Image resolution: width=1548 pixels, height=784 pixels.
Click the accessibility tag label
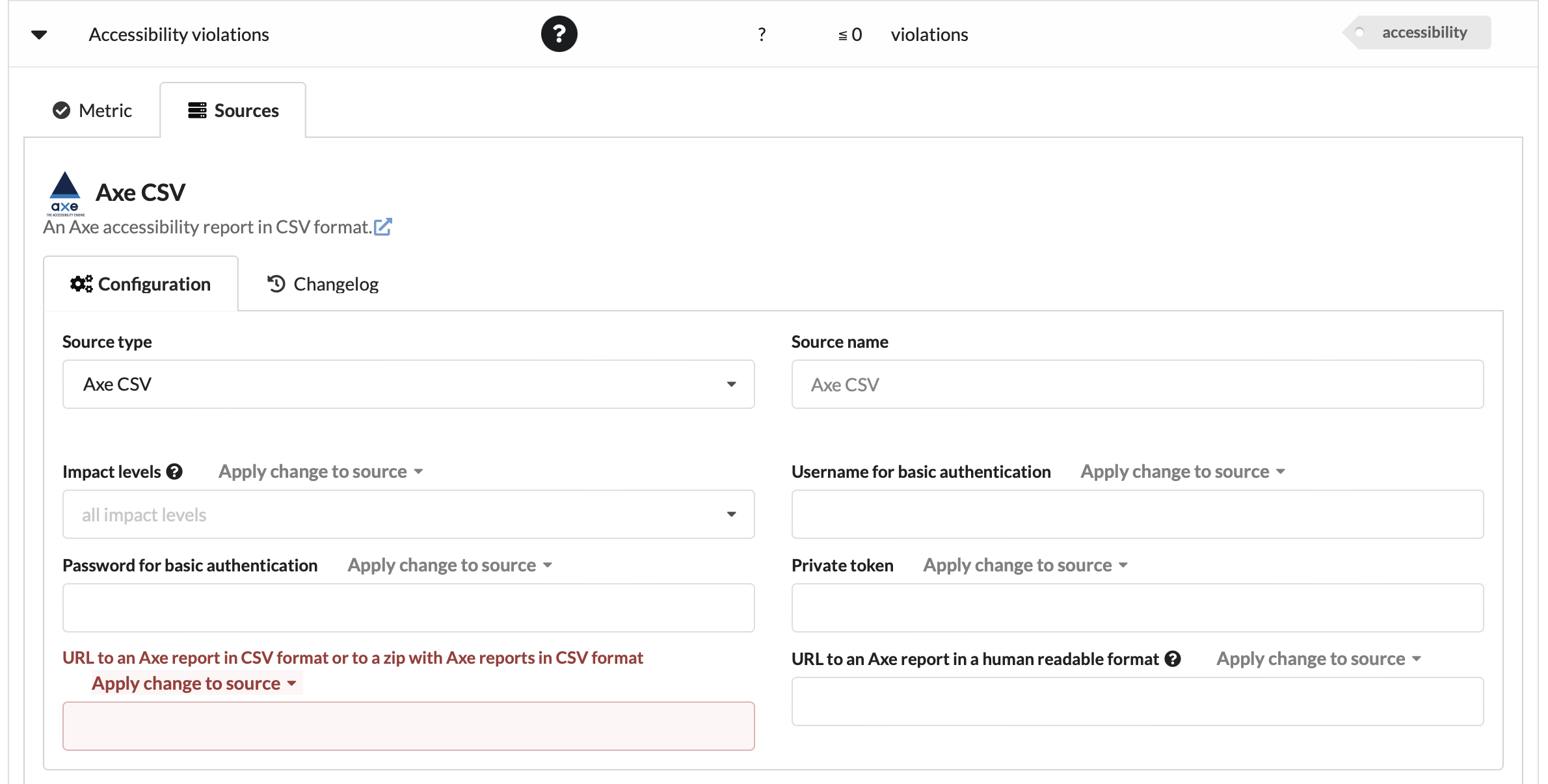click(x=1417, y=33)
